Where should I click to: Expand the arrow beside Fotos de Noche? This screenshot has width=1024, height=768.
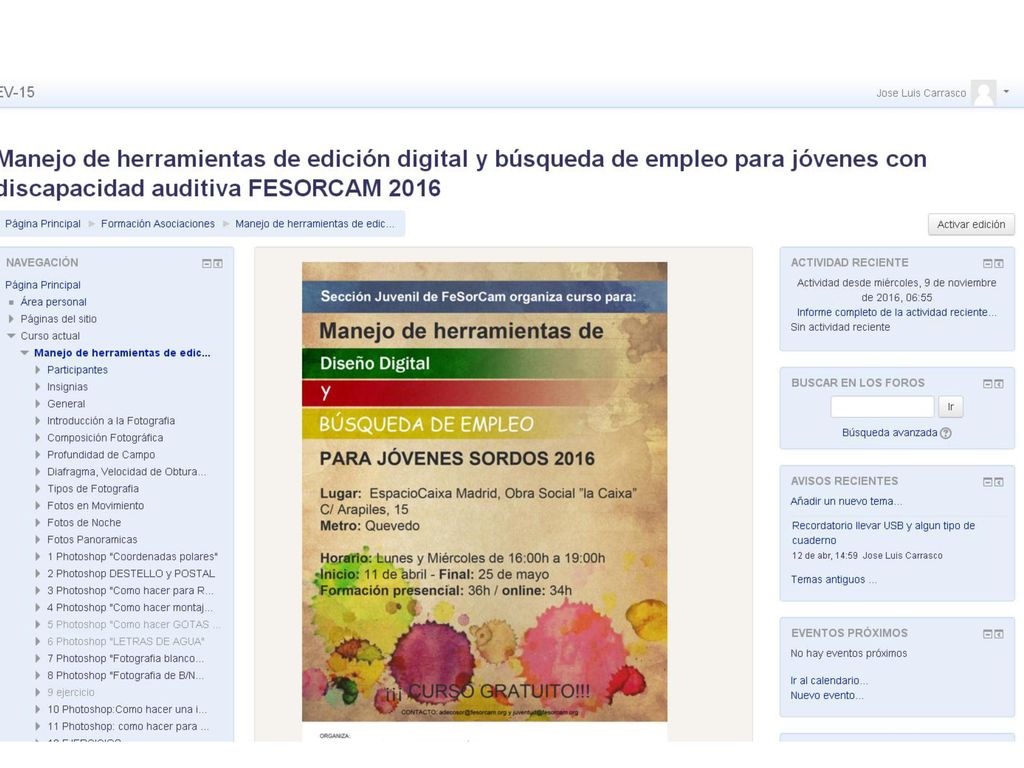coord(38,522)
